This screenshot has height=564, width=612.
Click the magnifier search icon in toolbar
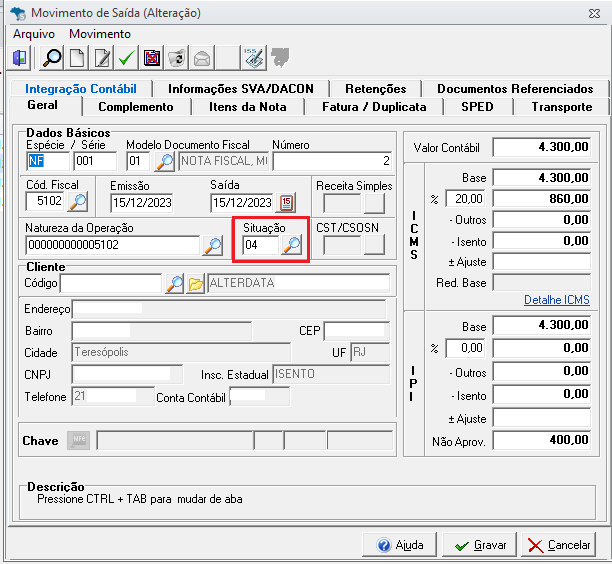[x=51, y=58]
